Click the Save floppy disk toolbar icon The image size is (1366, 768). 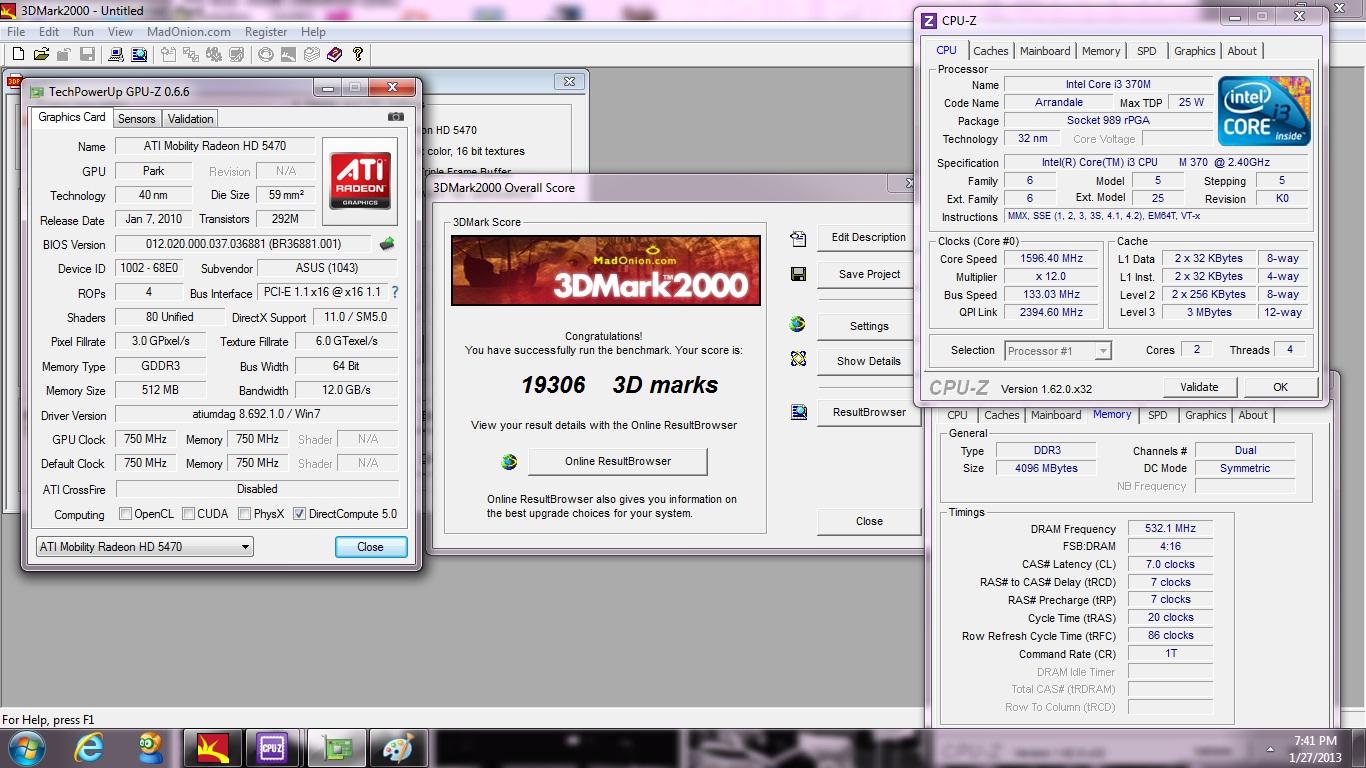[x=87, y=54]
